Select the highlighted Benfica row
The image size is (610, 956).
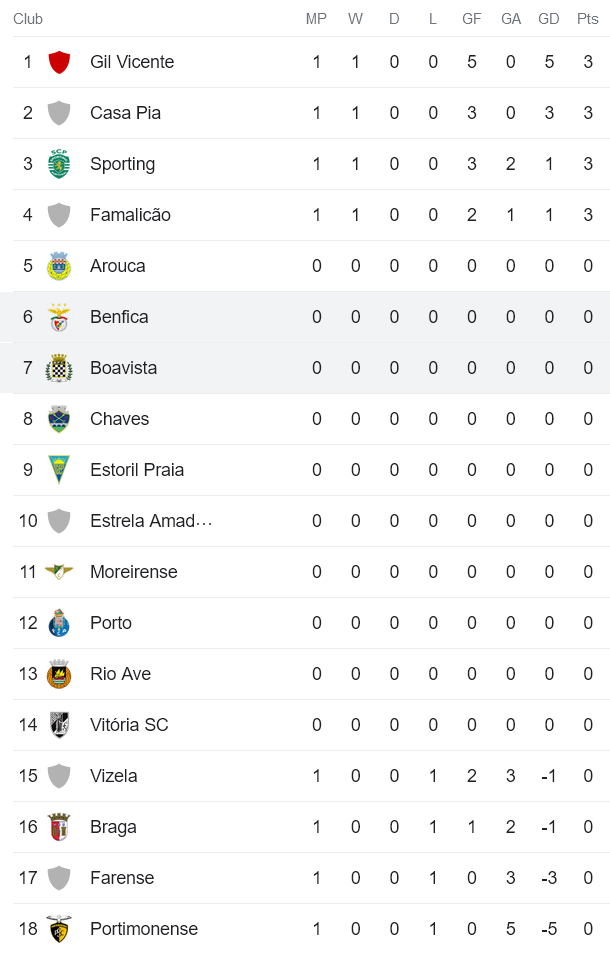coord(300,316)
